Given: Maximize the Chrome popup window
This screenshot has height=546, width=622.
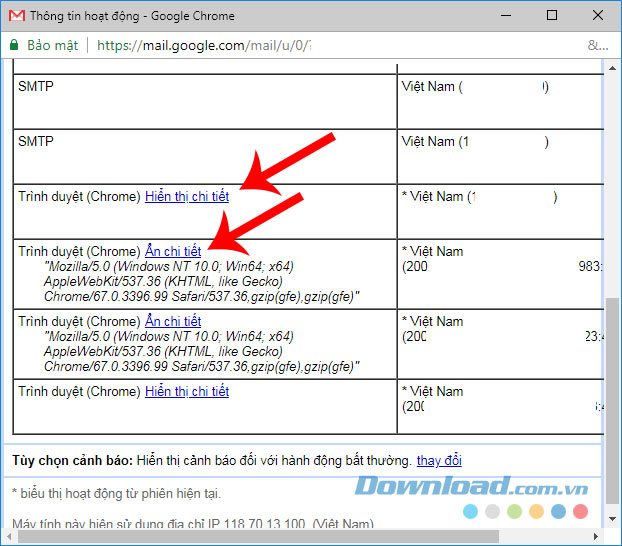Looking at the screenshot, I should pyautogui.click(x=552, y=16).
